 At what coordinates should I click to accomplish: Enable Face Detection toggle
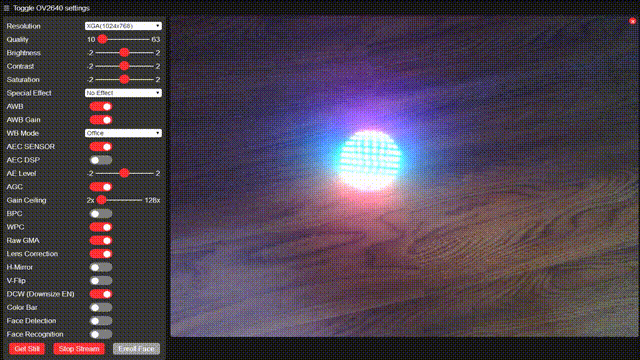pyautogui.click(x=101, y=321)
